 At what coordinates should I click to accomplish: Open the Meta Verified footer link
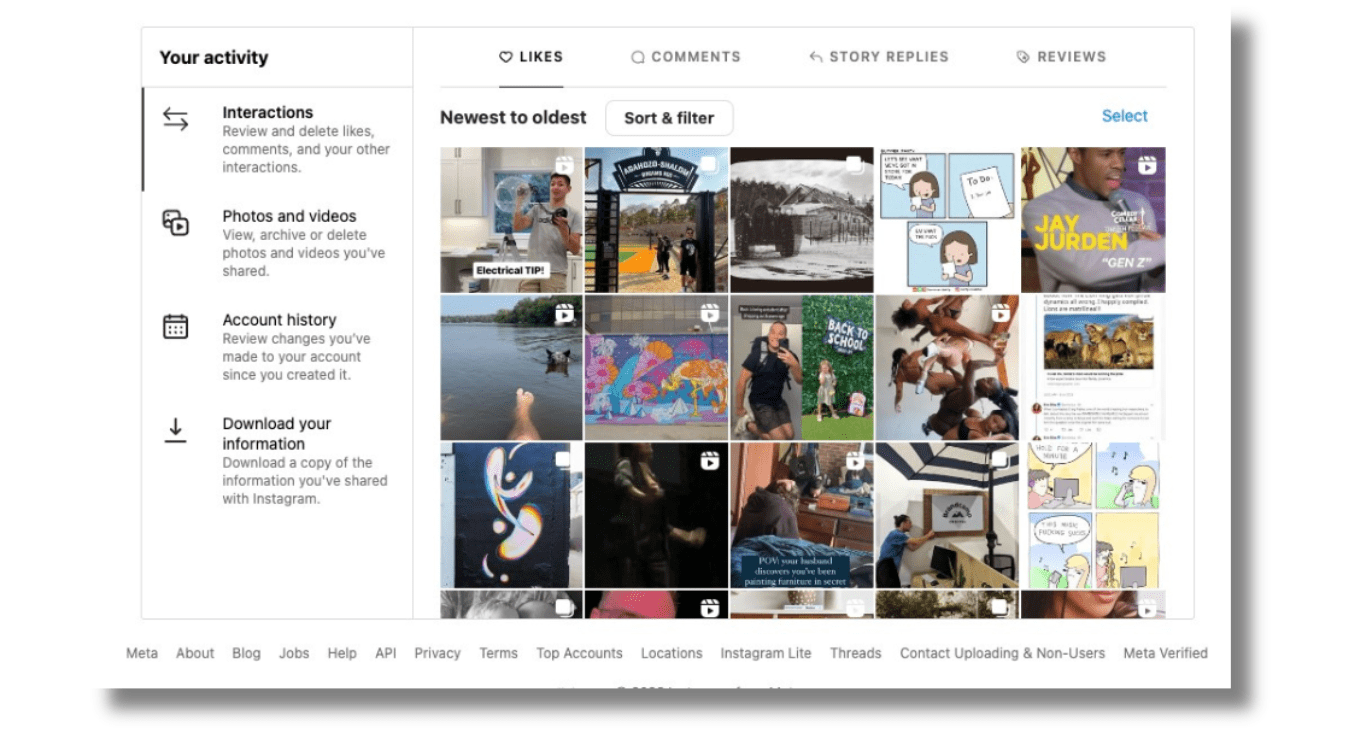[1165, 653]
